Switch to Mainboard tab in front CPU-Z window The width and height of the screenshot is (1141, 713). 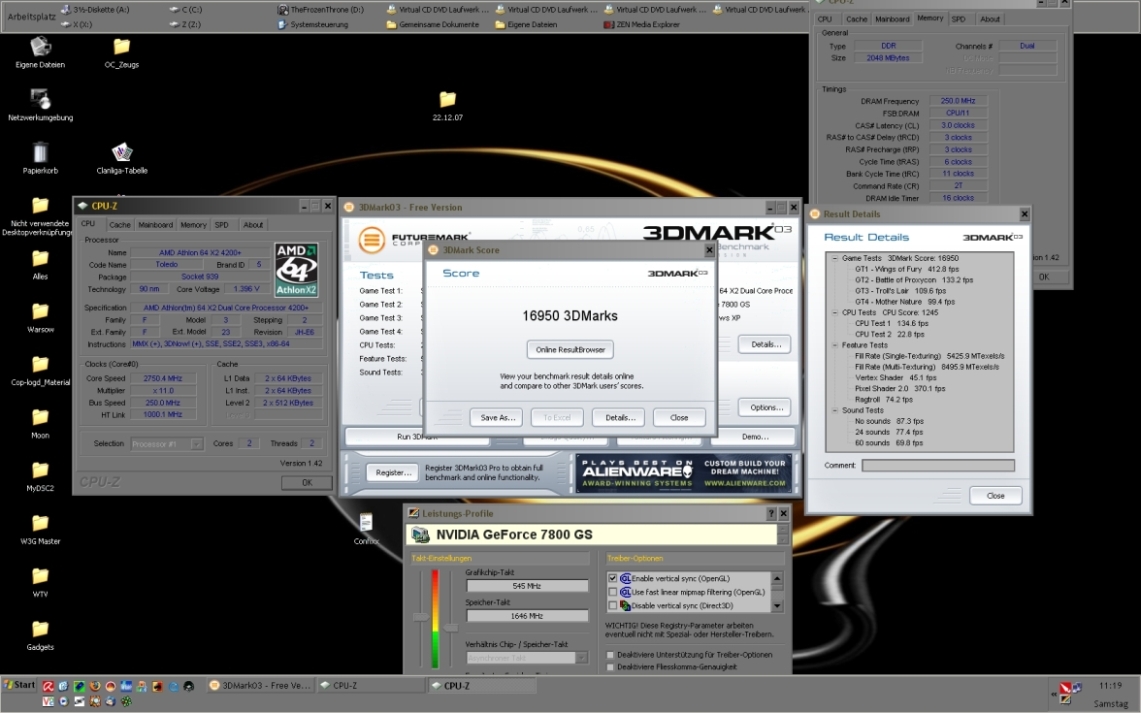click(155, 225)
